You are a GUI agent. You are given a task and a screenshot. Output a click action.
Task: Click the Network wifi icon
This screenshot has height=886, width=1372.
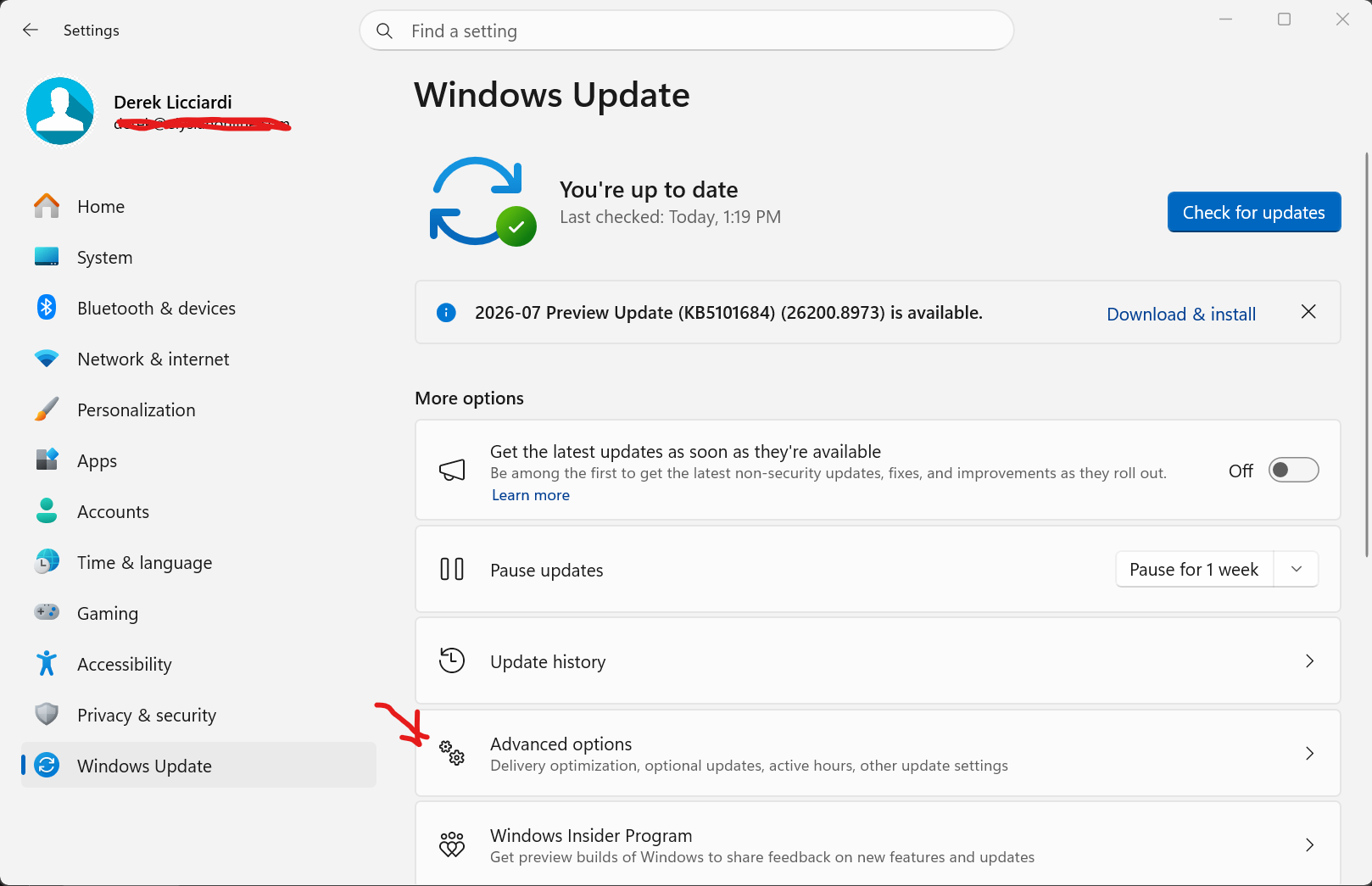(47, 359)
